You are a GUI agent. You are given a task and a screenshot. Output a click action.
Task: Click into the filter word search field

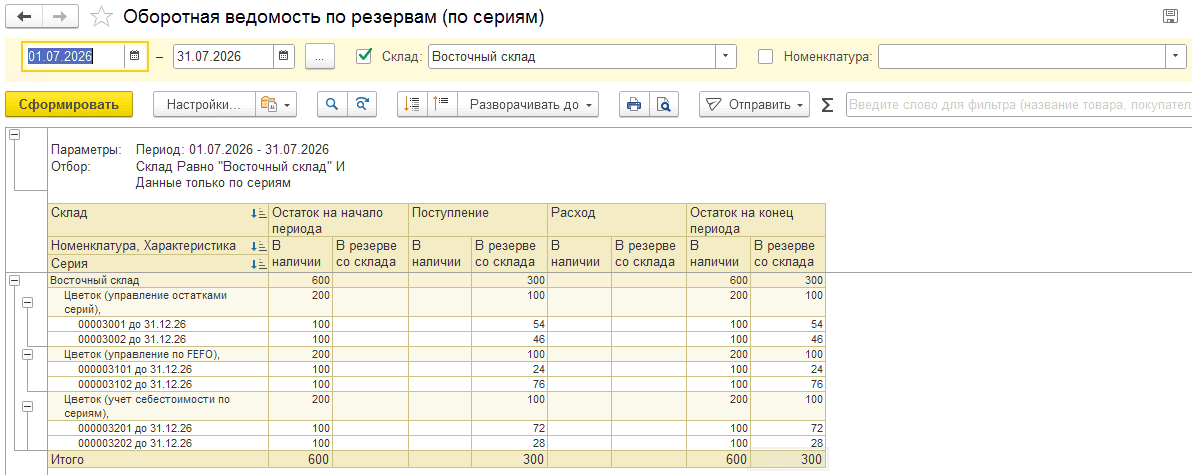coord(1019,105)
